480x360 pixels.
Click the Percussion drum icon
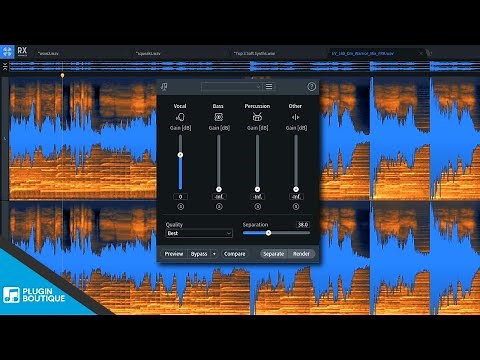(257, 117)
